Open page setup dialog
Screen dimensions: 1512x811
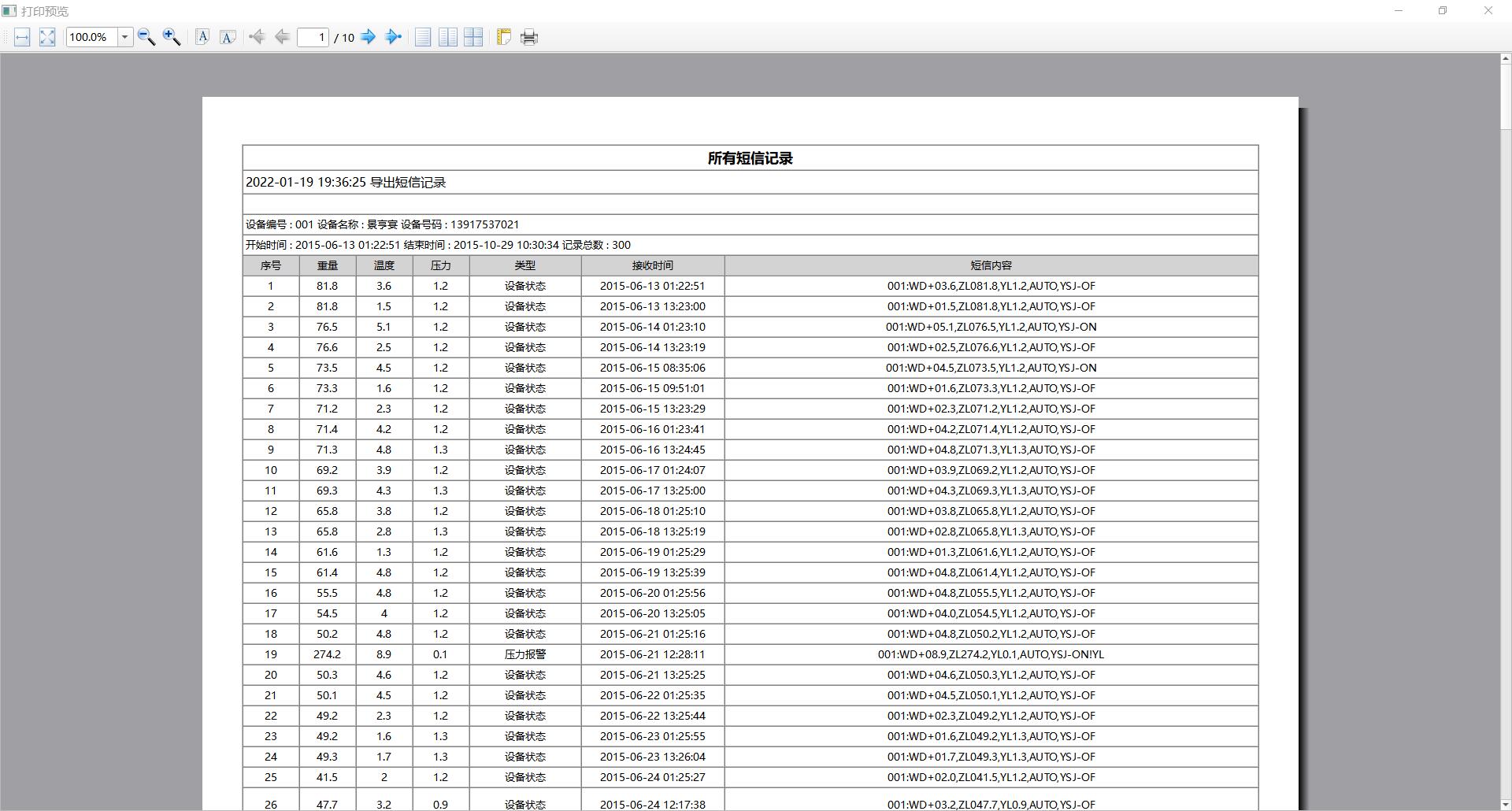[504, 37]
